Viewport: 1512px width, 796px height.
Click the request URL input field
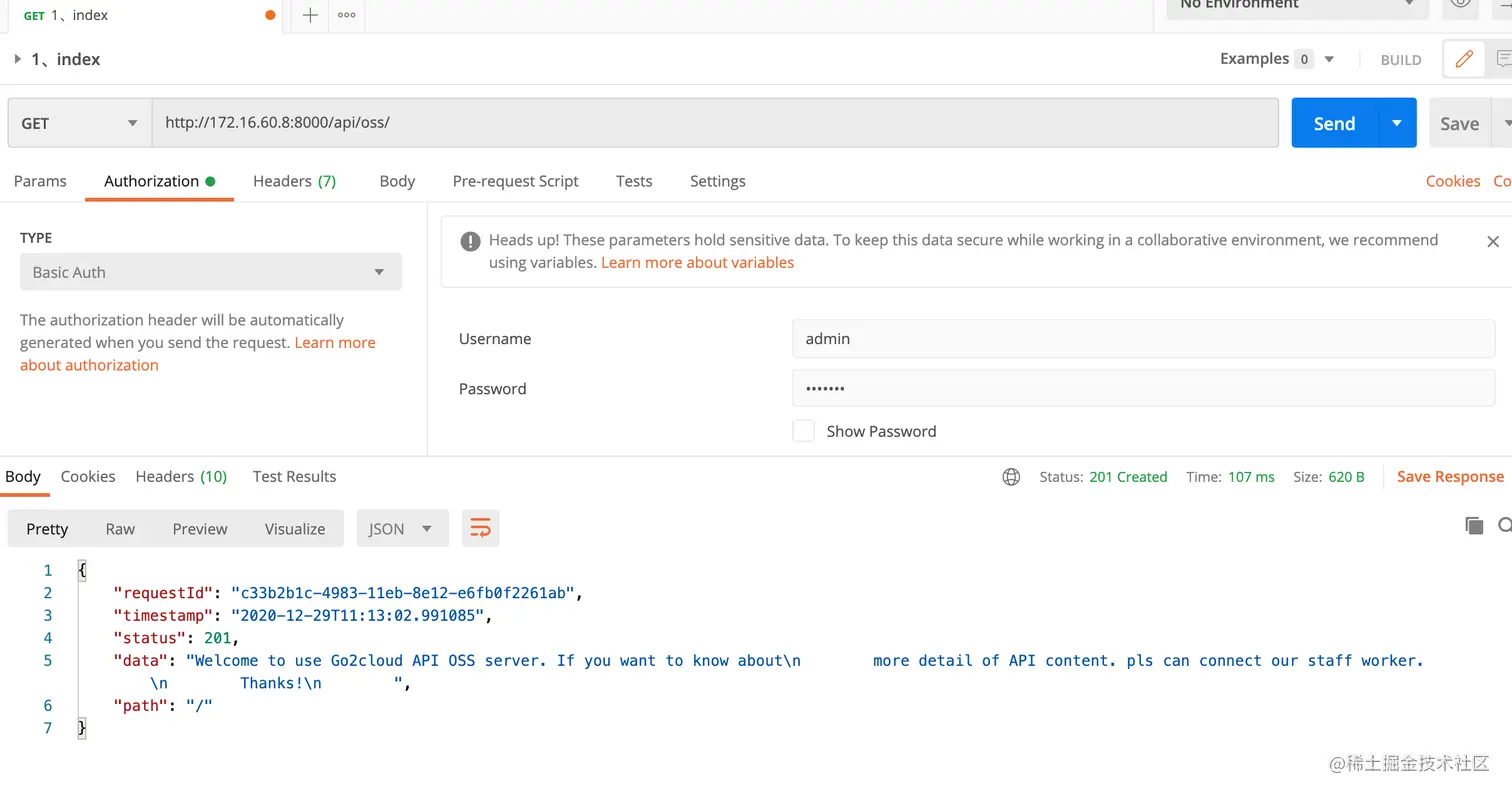(714, 123)
